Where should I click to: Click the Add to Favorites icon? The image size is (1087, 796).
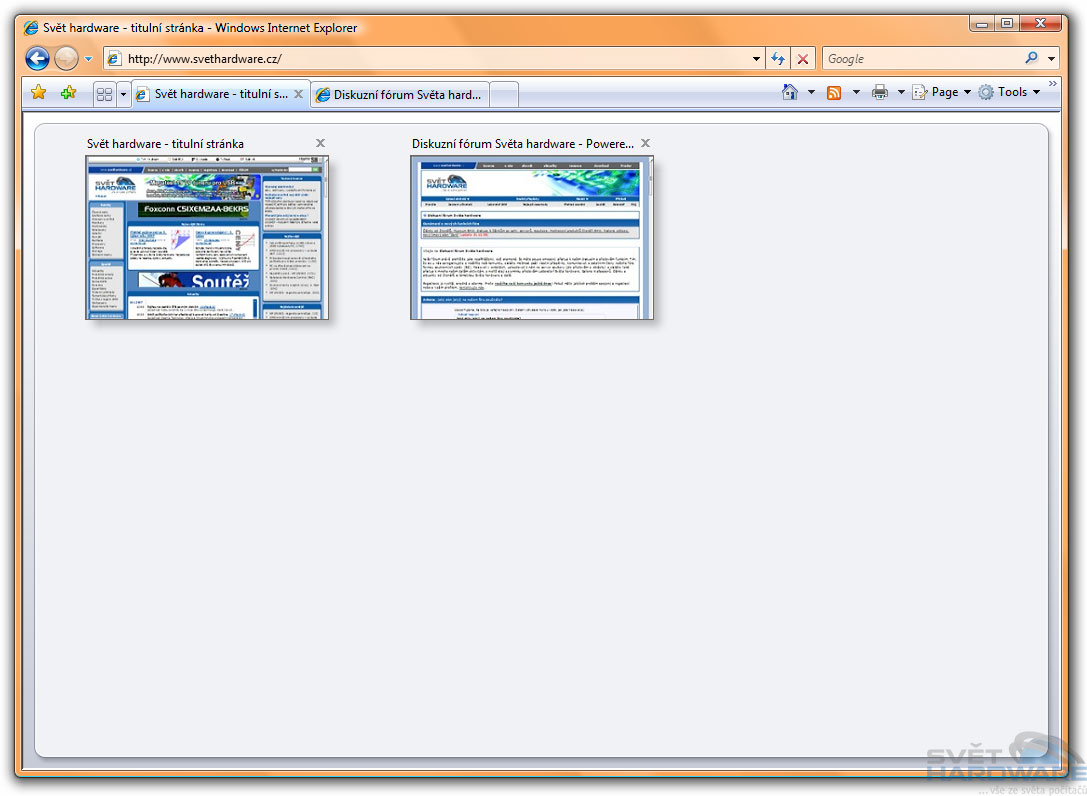point(68,93)
